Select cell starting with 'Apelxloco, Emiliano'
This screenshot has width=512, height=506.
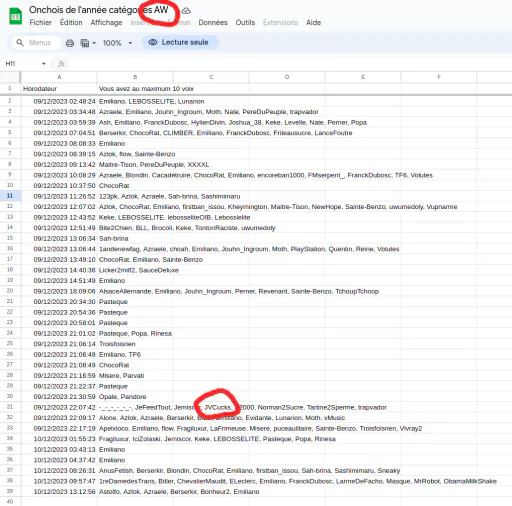(x=260, y=428)
